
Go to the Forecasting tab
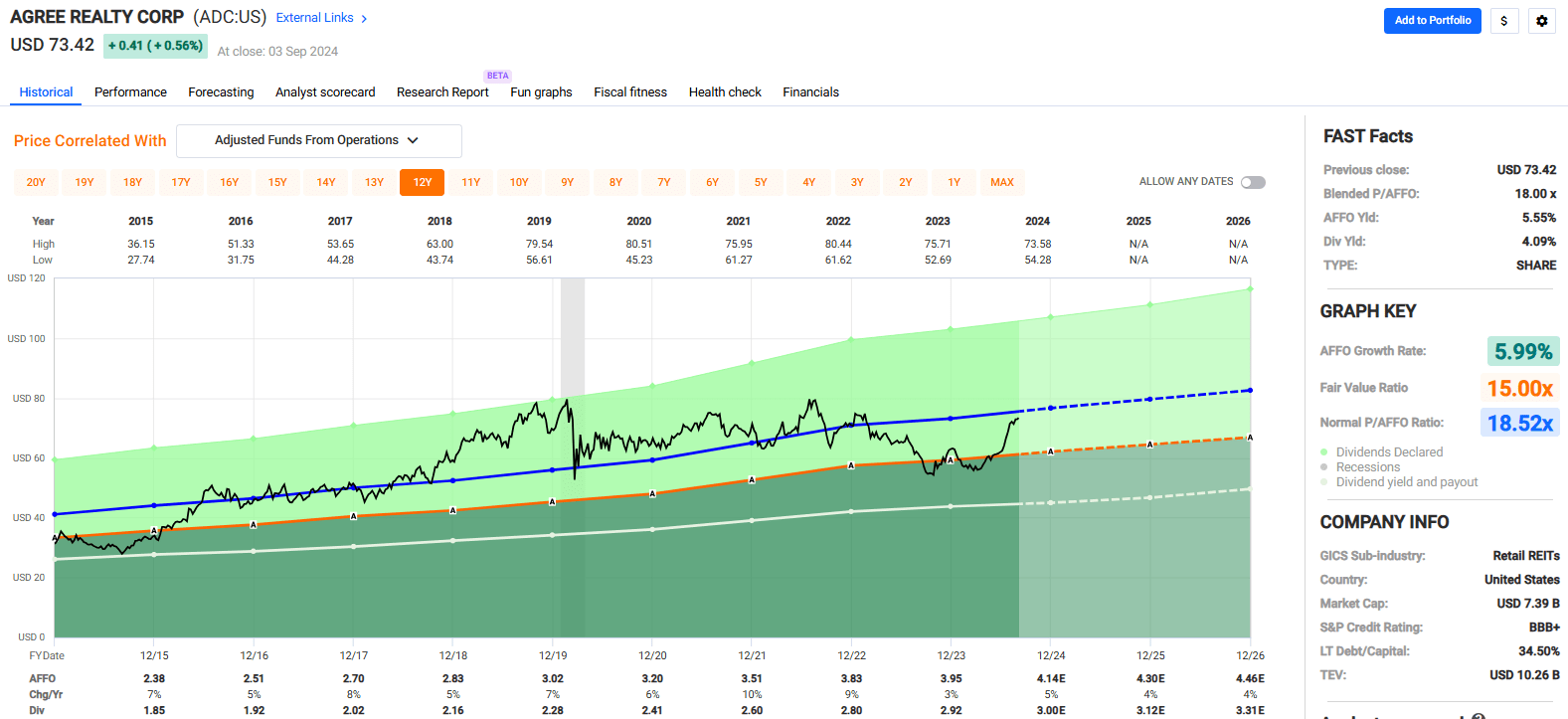click(221, 92)
